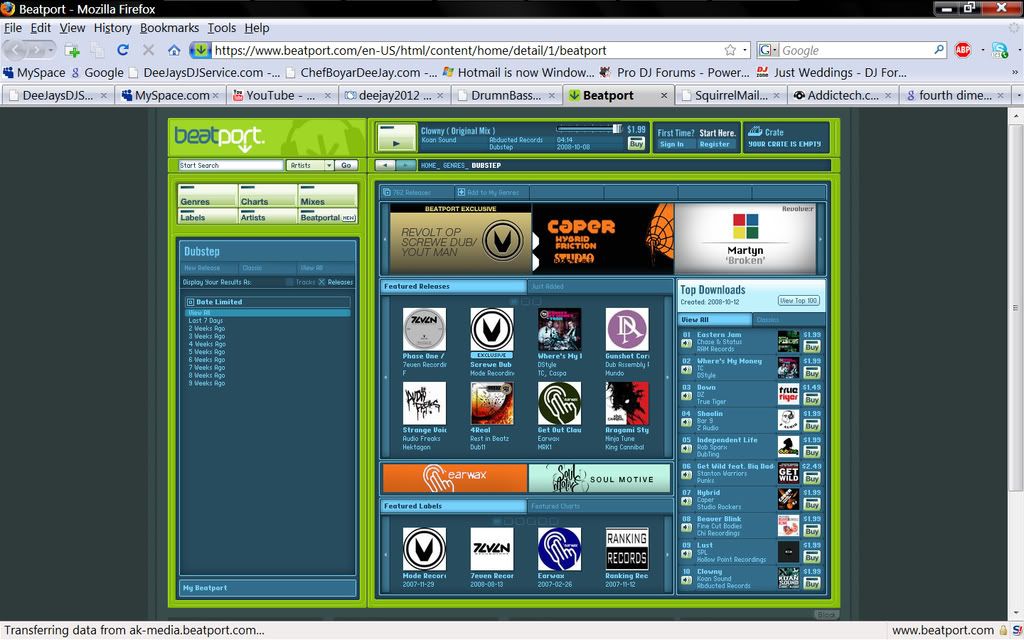Screen dimensions: 1024x640
Task: Switch to the Just Added tab
Action: point(547,286)
